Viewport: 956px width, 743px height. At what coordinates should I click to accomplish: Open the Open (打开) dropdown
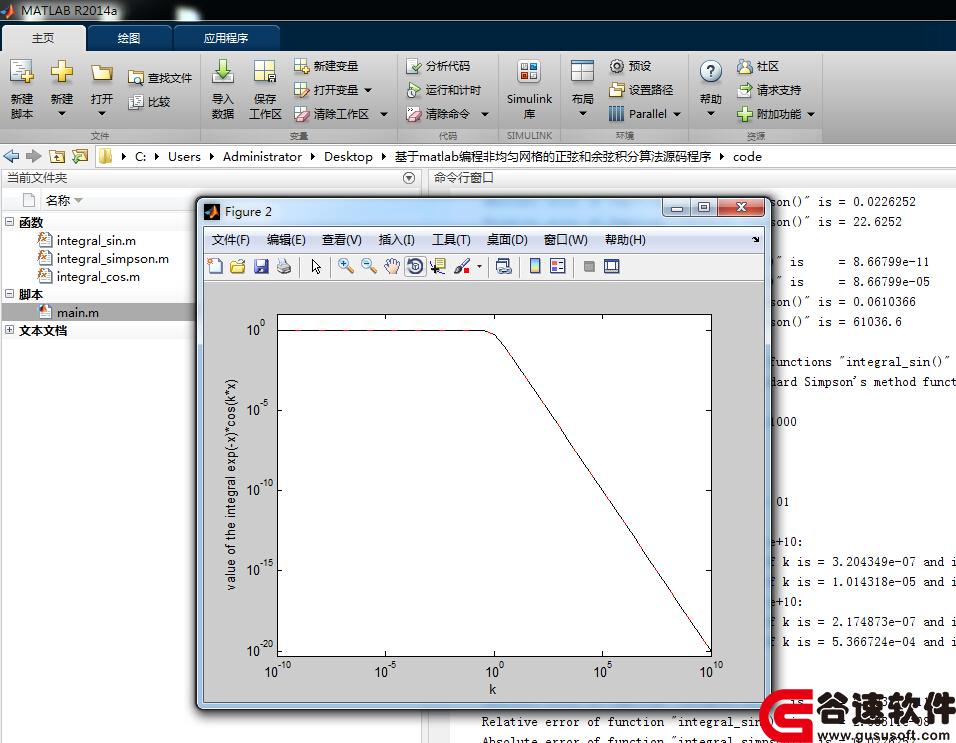point(102,113)
